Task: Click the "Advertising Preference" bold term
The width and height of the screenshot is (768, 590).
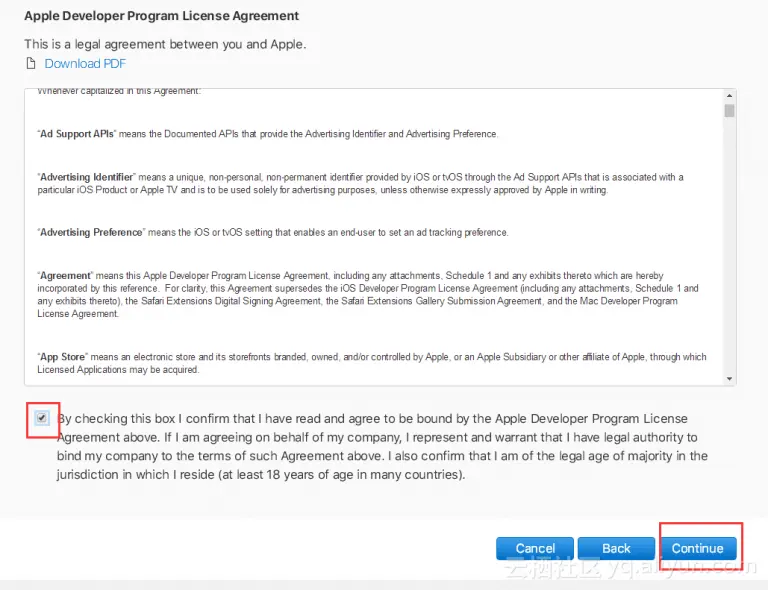Action: click(91, 232)
